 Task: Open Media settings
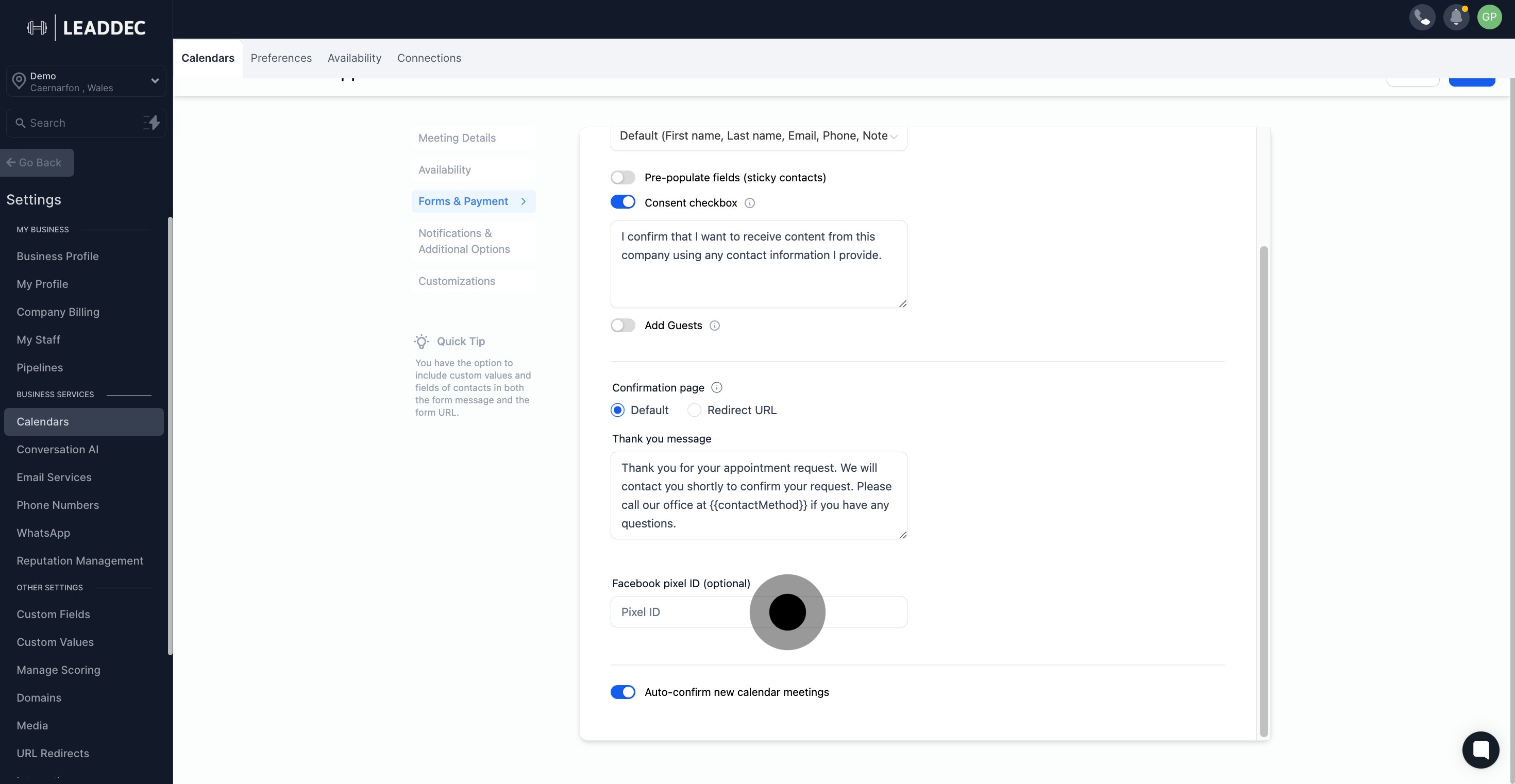32,726
